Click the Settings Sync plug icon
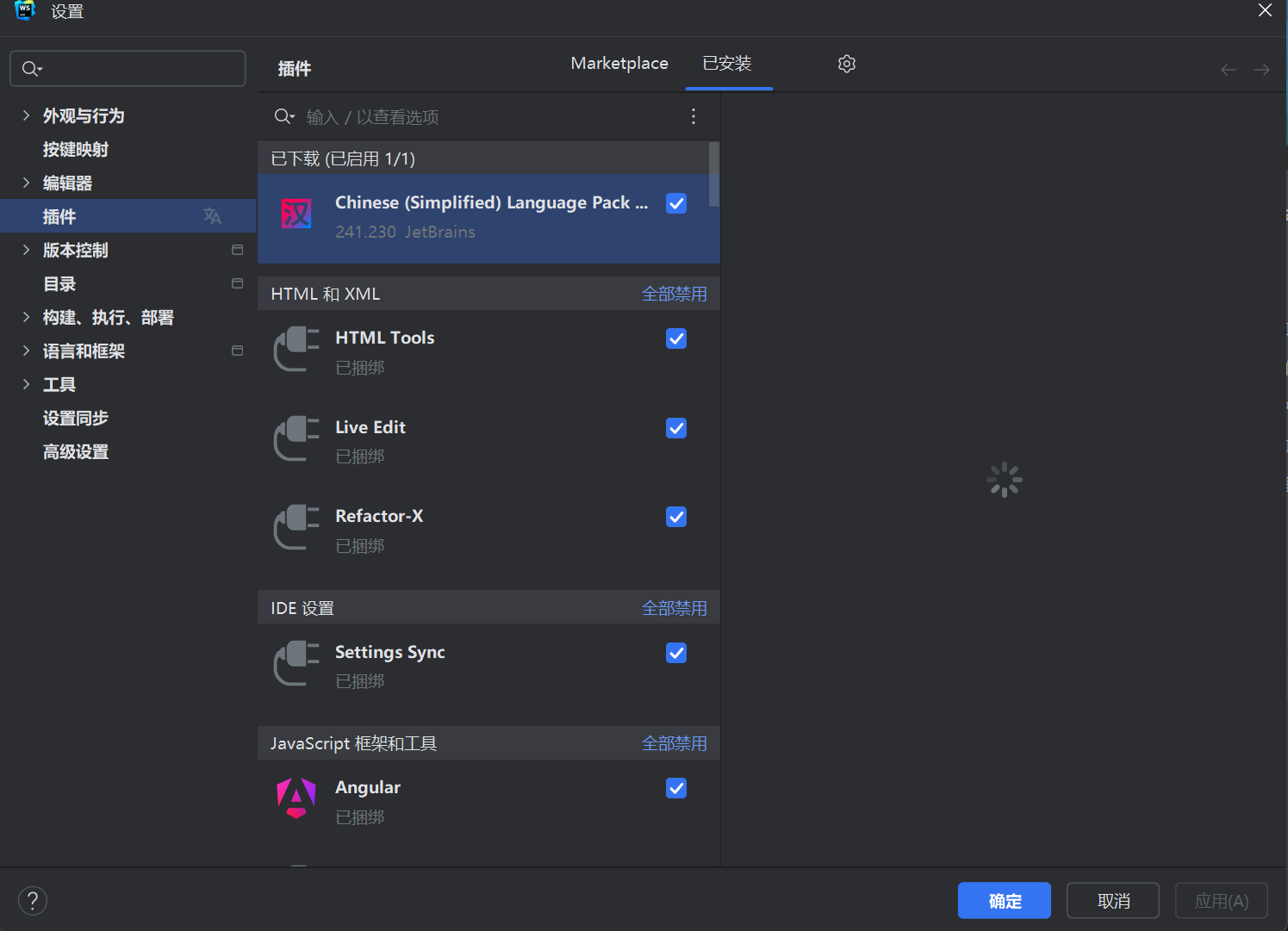The height and width of the screenshot is (931, 1288). pos(296,663)
